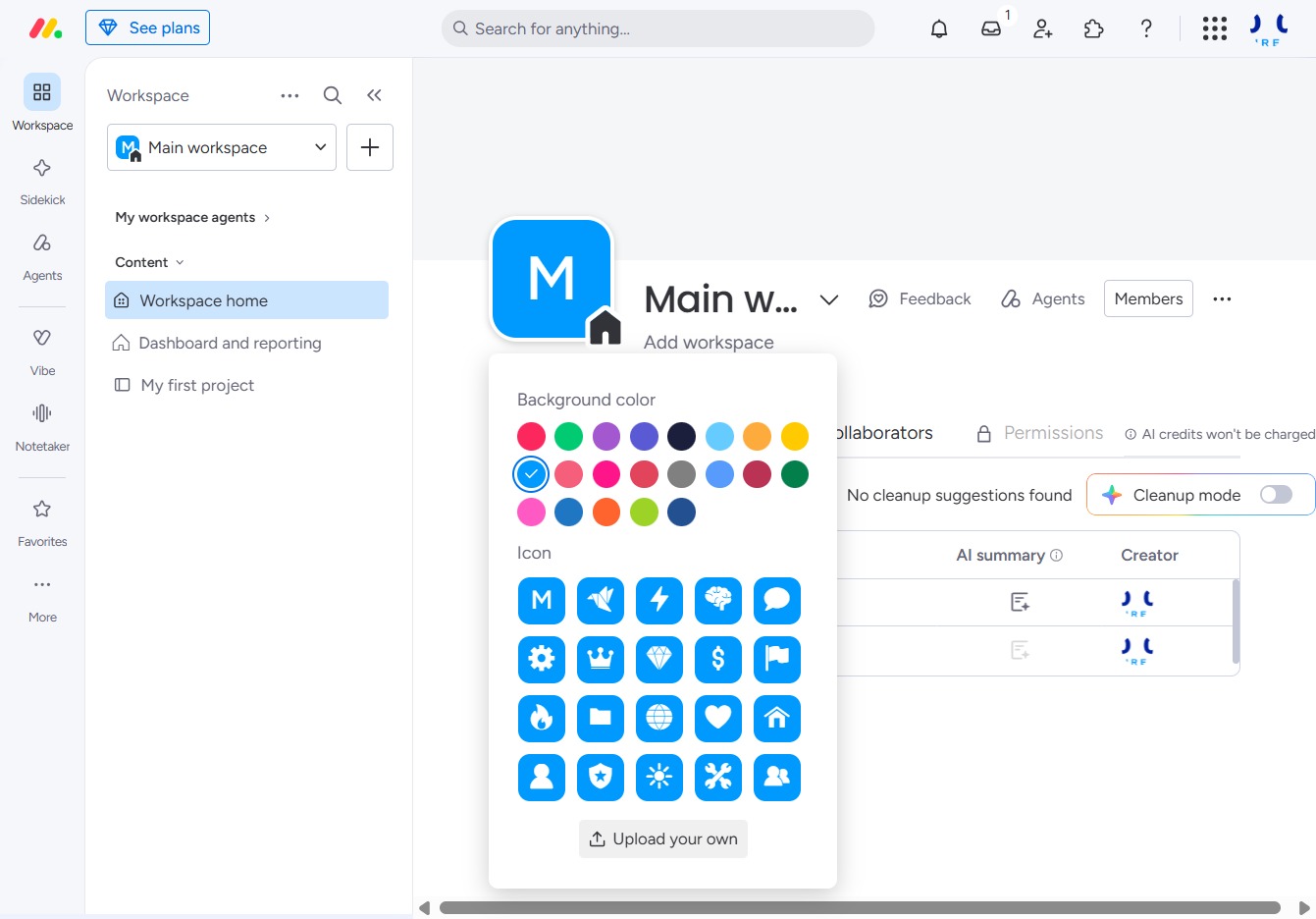Open the inbox tray icon
This screenshot has height=919, width=1316.
(x=991, y=28)
